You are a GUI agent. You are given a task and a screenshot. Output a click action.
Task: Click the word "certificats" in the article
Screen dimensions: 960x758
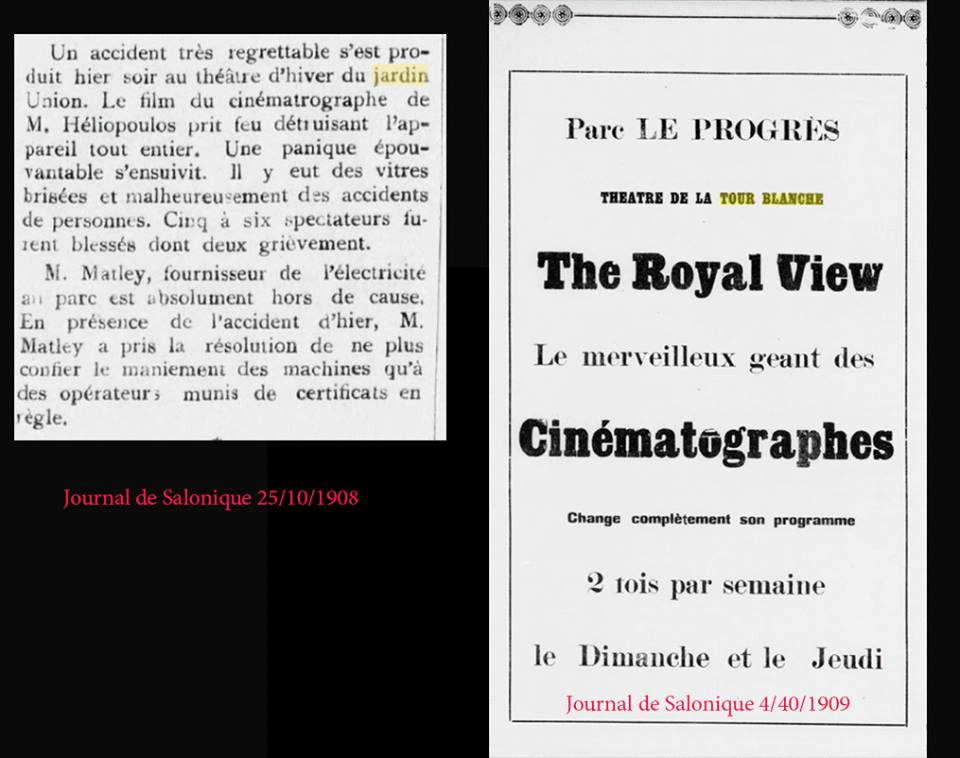(342, 393)
